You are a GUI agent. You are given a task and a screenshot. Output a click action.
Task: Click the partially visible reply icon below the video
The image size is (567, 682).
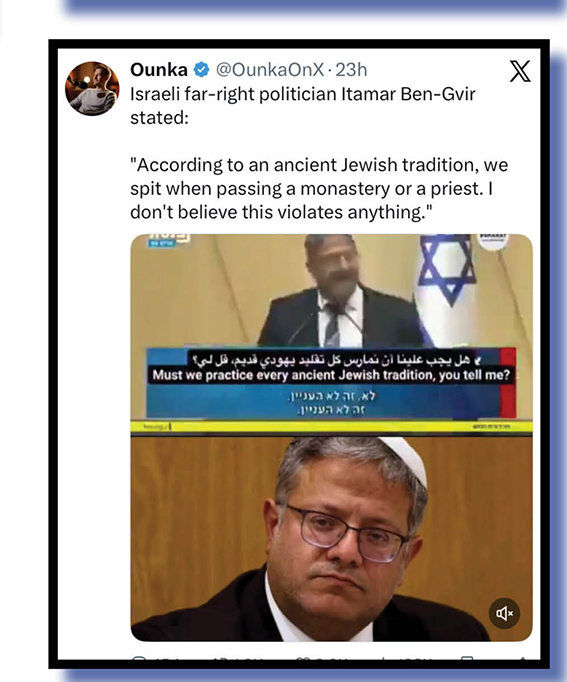[x=138, y=658]
